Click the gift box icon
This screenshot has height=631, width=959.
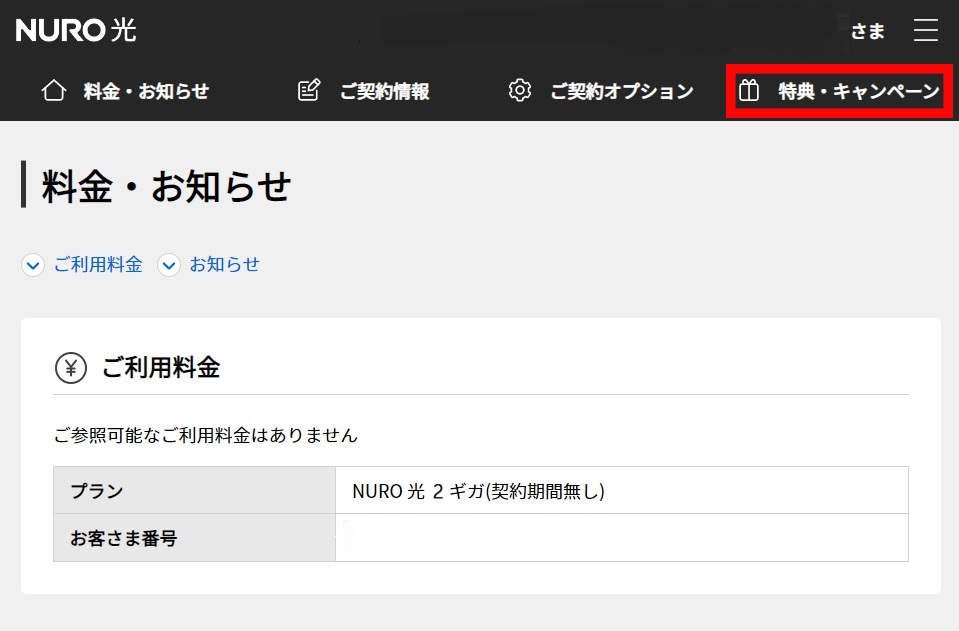pos(749,92)
